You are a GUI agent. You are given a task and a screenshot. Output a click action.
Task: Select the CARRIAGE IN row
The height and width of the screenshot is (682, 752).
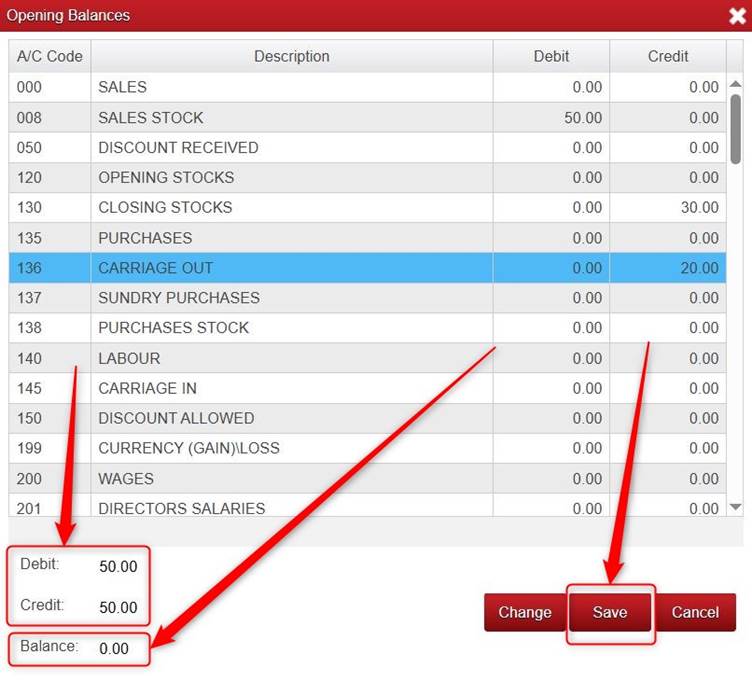click(367, 388)
